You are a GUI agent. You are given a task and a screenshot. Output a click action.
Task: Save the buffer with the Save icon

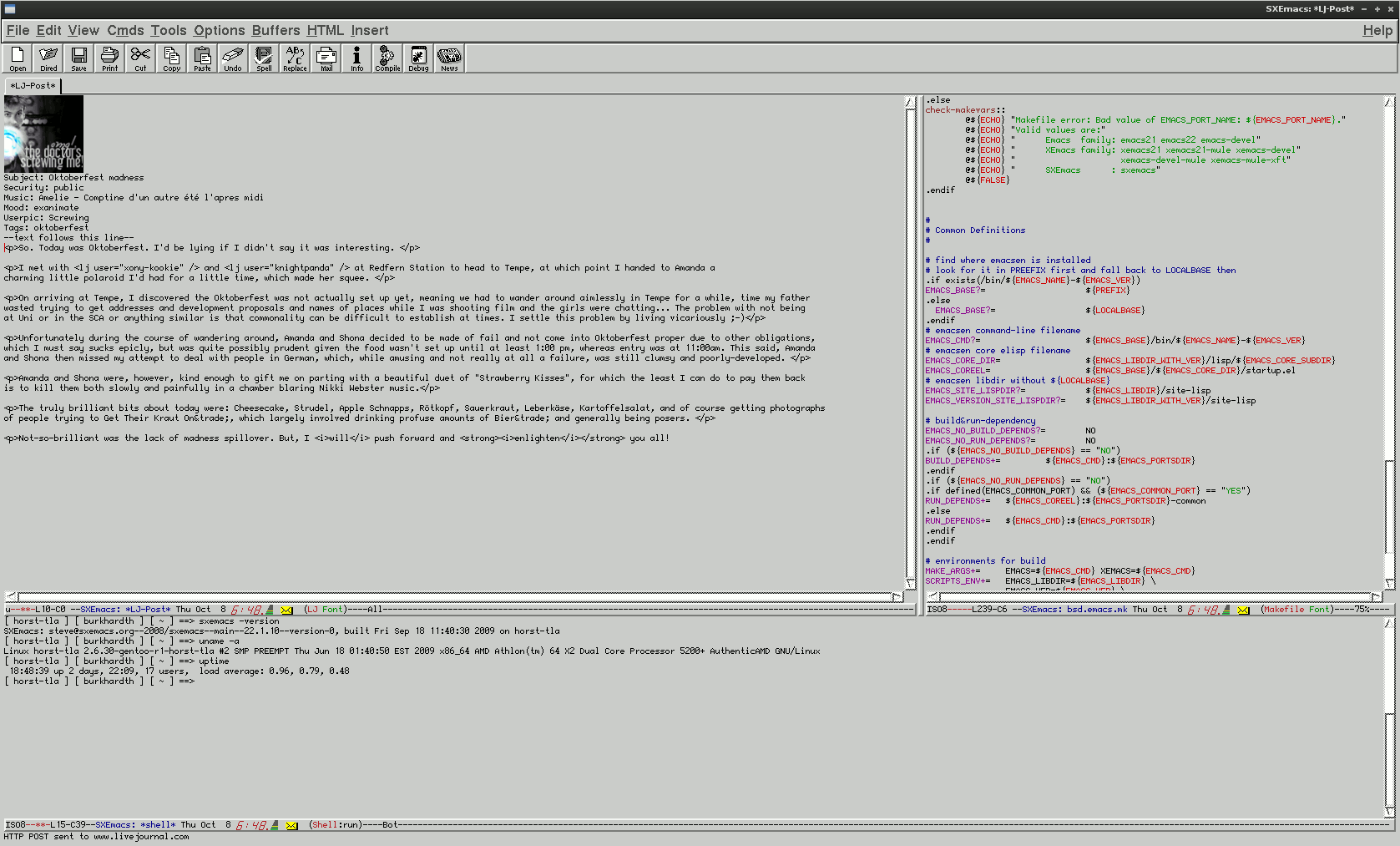78,58
